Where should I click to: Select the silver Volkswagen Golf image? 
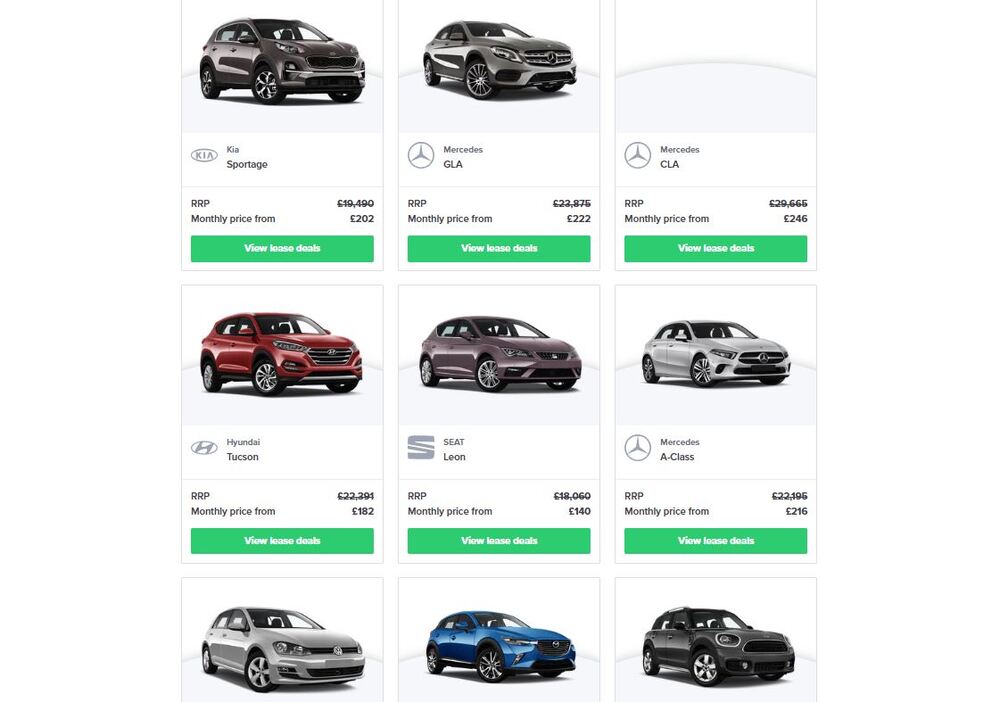[282, 646]
